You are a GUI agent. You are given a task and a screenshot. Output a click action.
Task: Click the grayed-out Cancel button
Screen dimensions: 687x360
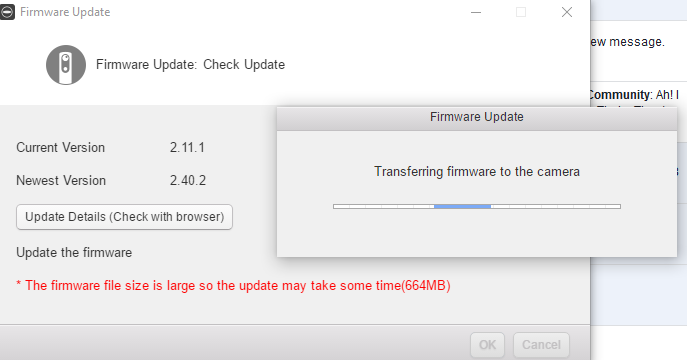pyautogui.click(x=541, y=345)
